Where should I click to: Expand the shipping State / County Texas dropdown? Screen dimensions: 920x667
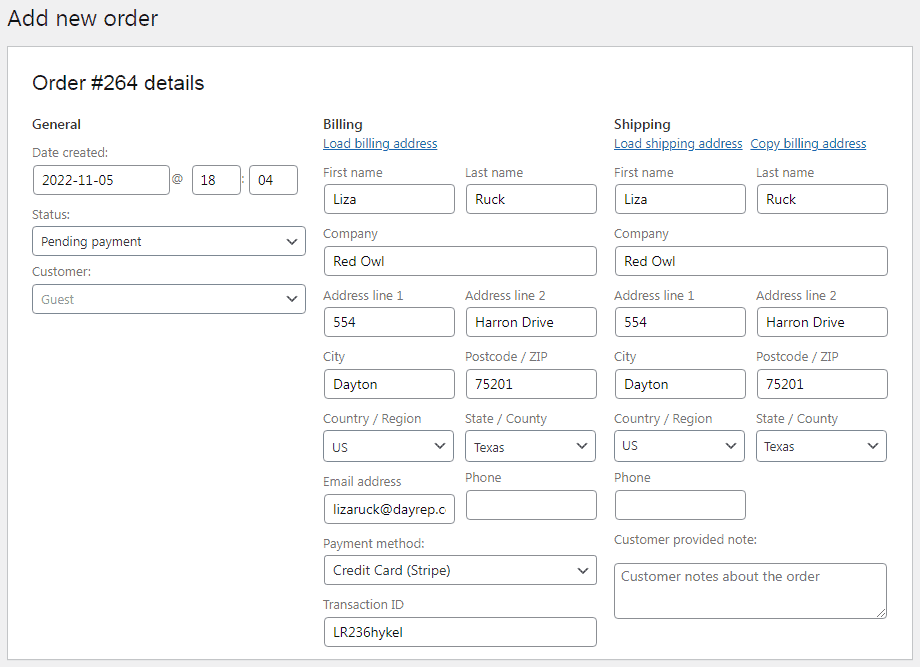[x=821, y=446]
